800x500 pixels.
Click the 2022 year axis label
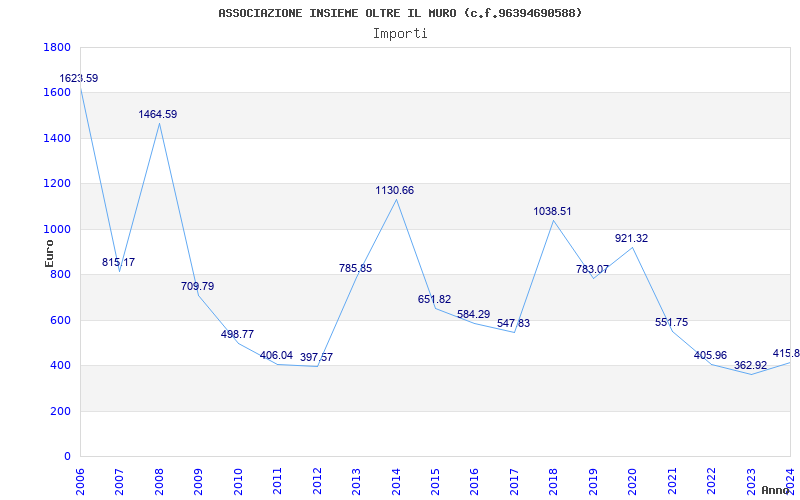coord(712,480)
